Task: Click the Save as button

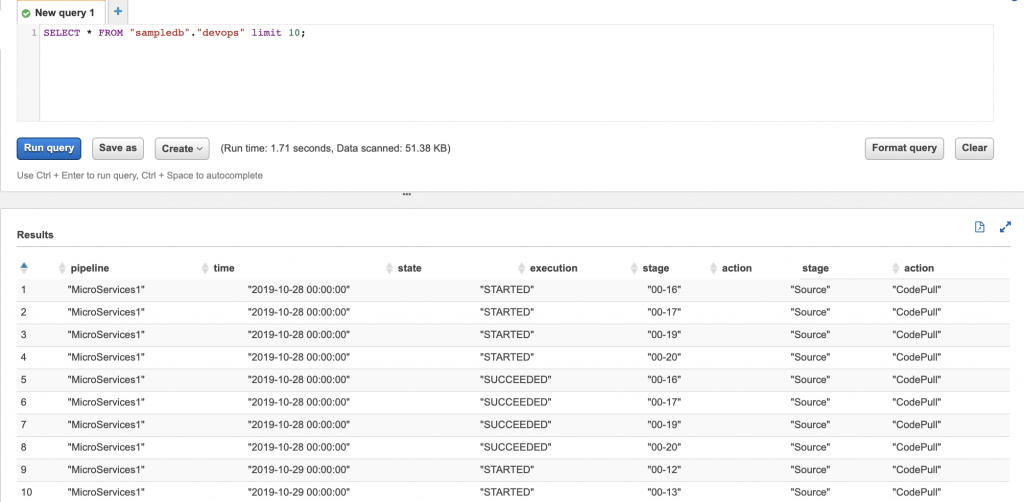Action: pyautogui.click(x=117, y=148)
